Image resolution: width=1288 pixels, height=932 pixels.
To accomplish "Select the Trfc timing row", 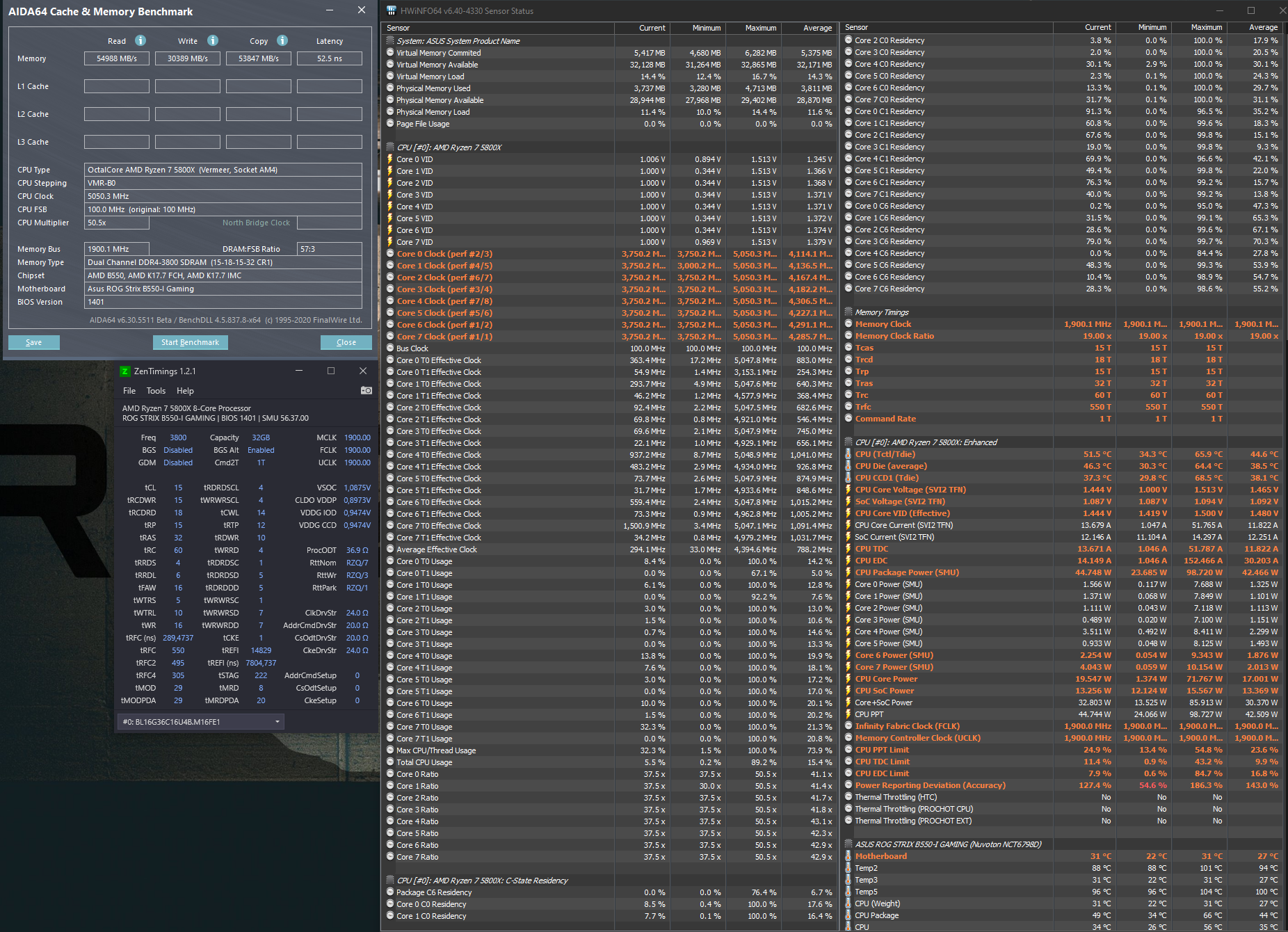I will point(1063,407).
